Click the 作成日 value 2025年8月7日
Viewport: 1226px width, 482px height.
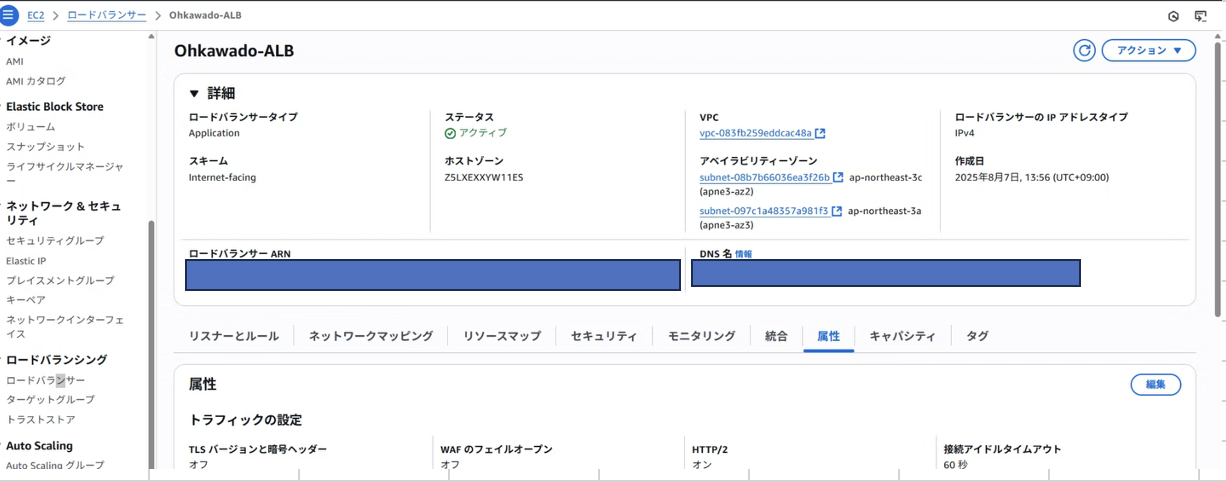point(1032,177)
